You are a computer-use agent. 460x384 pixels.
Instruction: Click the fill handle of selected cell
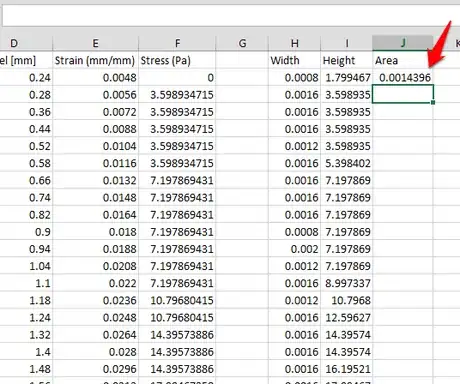pos(433,103)
